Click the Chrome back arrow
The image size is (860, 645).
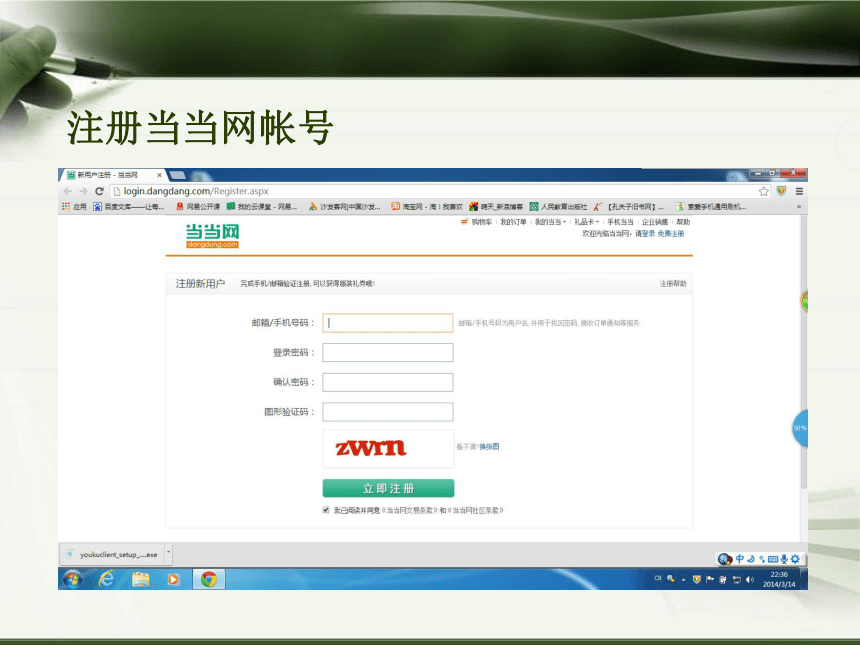point(67,191)
